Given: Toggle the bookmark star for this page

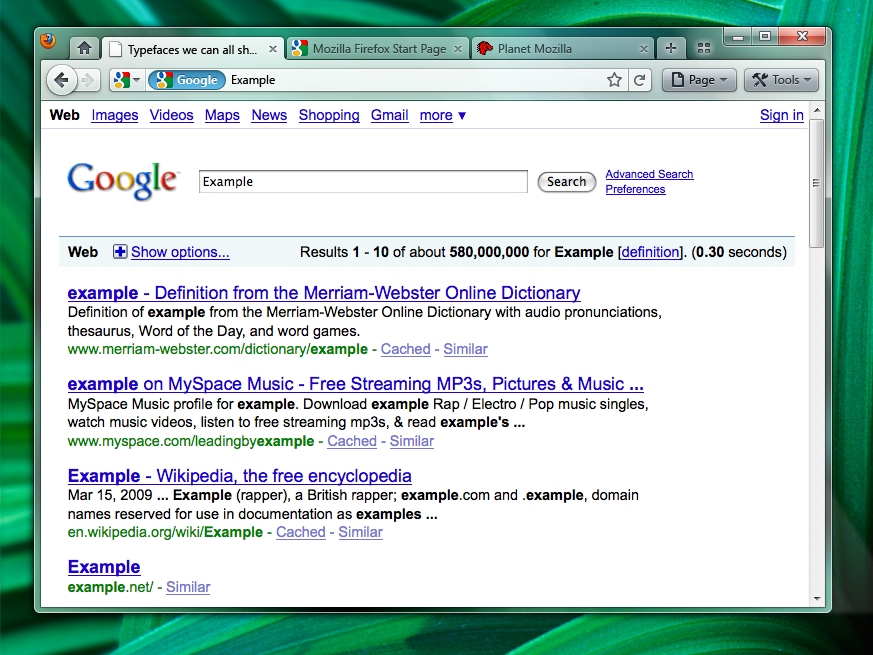Looking at the screenshot, I should (x=614, y=80).
